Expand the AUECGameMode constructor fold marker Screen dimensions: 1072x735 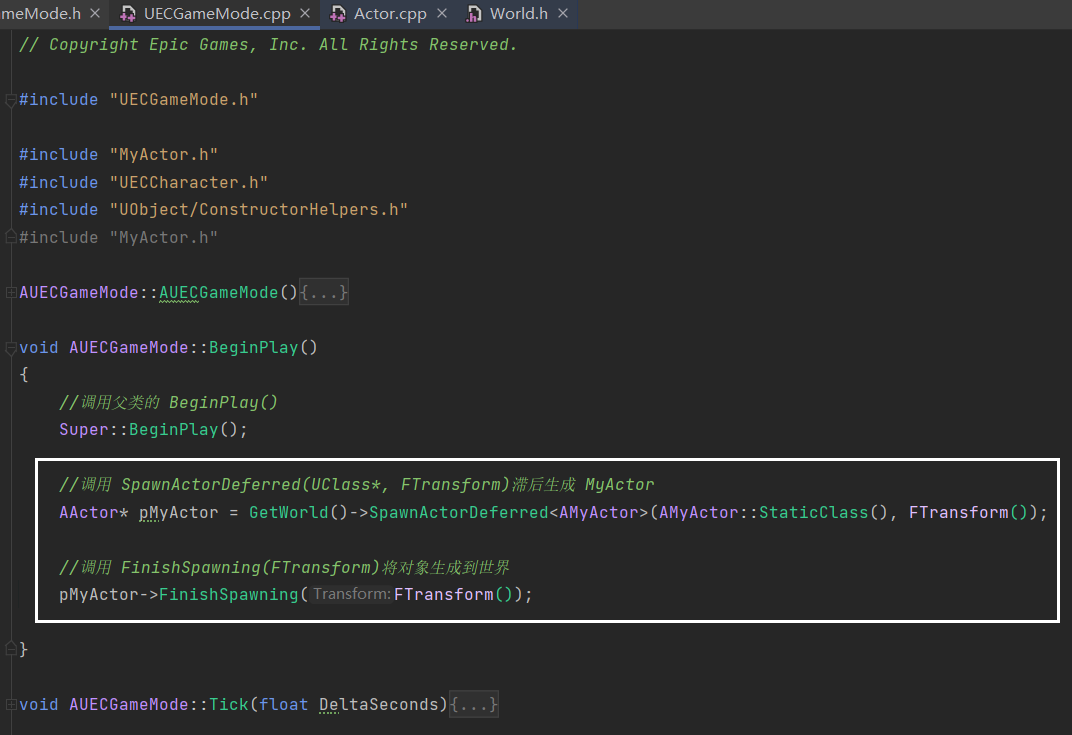tap(11, 293)
